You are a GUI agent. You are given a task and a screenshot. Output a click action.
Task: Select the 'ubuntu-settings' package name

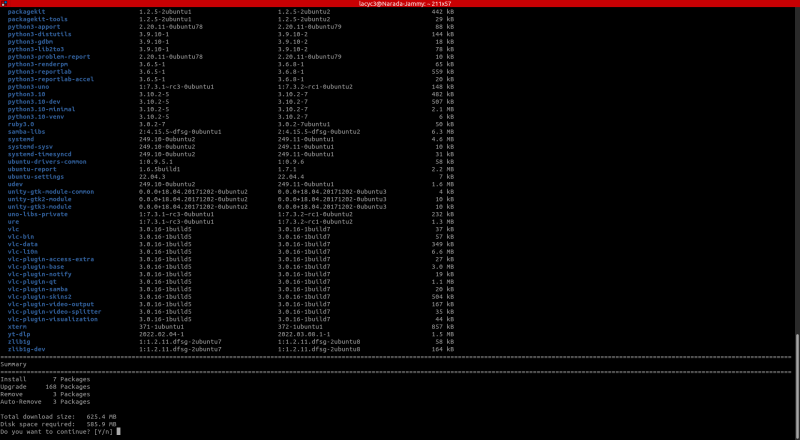click(x=36, y=177)
